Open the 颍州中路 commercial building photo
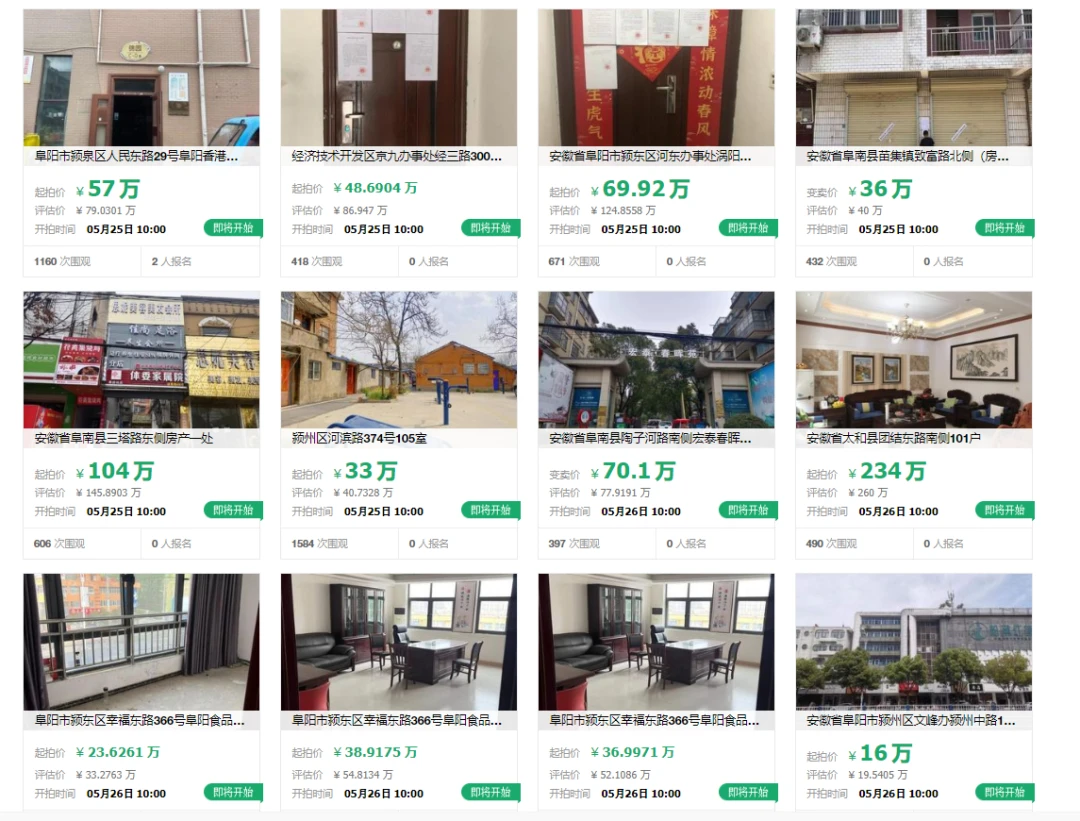The height and width of the screenshot is (821, 1080). (x=914, y=642)
